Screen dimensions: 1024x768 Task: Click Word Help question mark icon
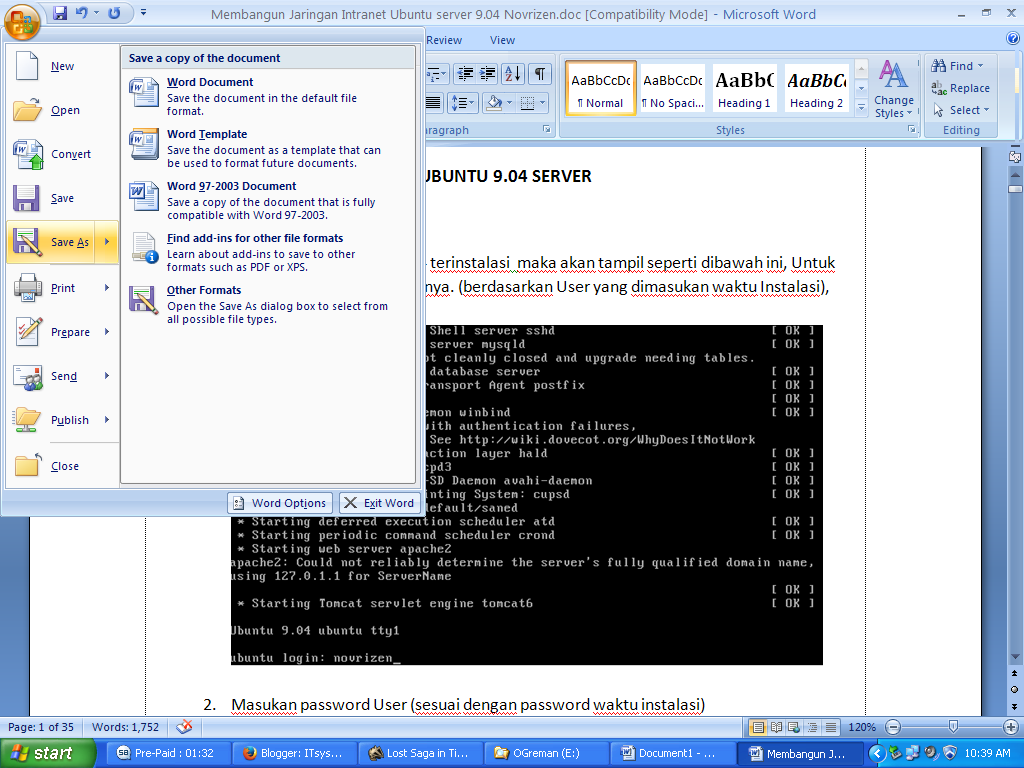click(1014, 39)
